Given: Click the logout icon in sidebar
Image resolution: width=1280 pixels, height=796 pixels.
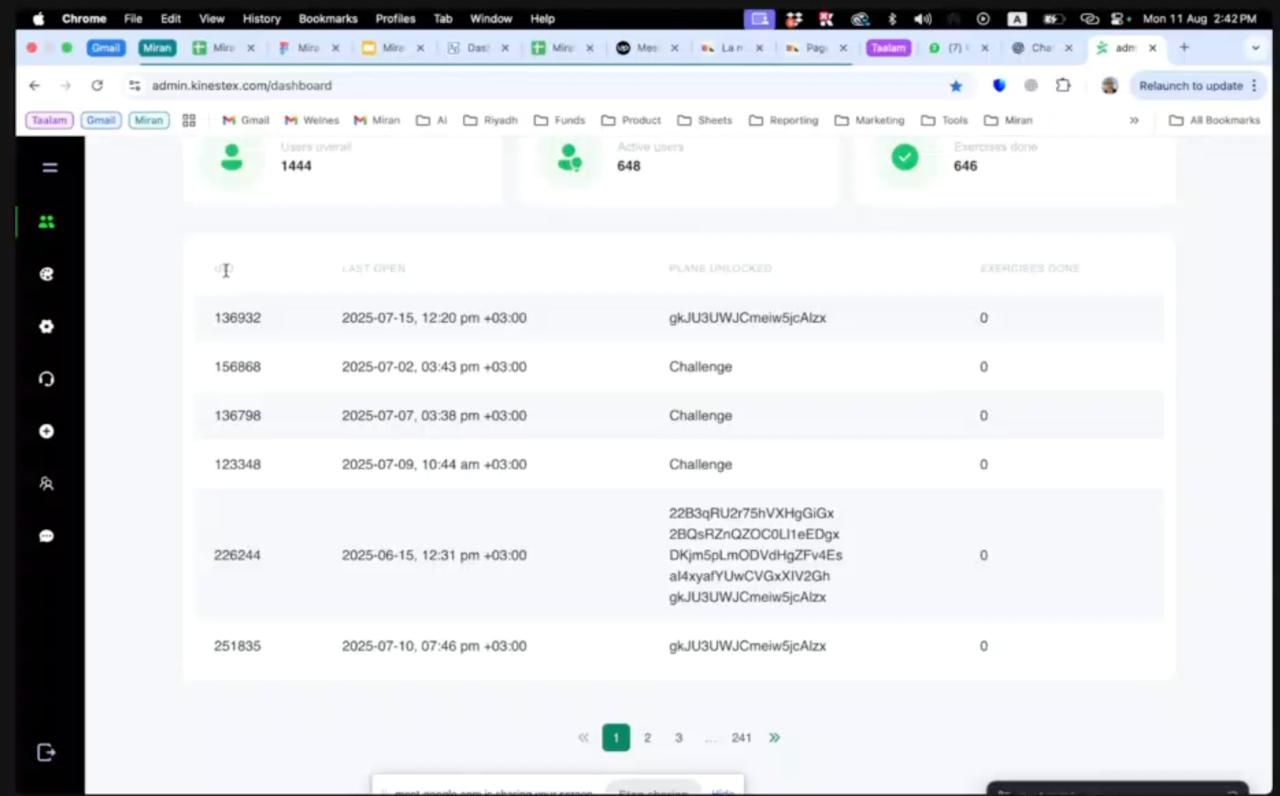Looking at the screenshot, I should pyautogui.click(x=46, y=752).
